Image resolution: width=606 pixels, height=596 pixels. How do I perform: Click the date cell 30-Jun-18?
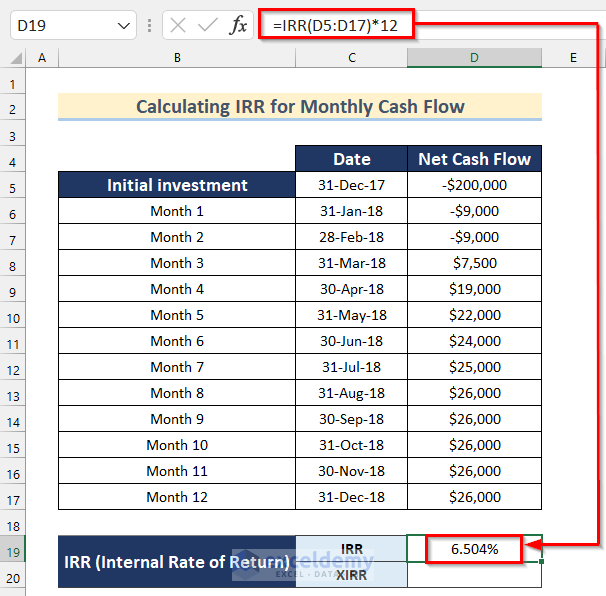pos(351,341)
